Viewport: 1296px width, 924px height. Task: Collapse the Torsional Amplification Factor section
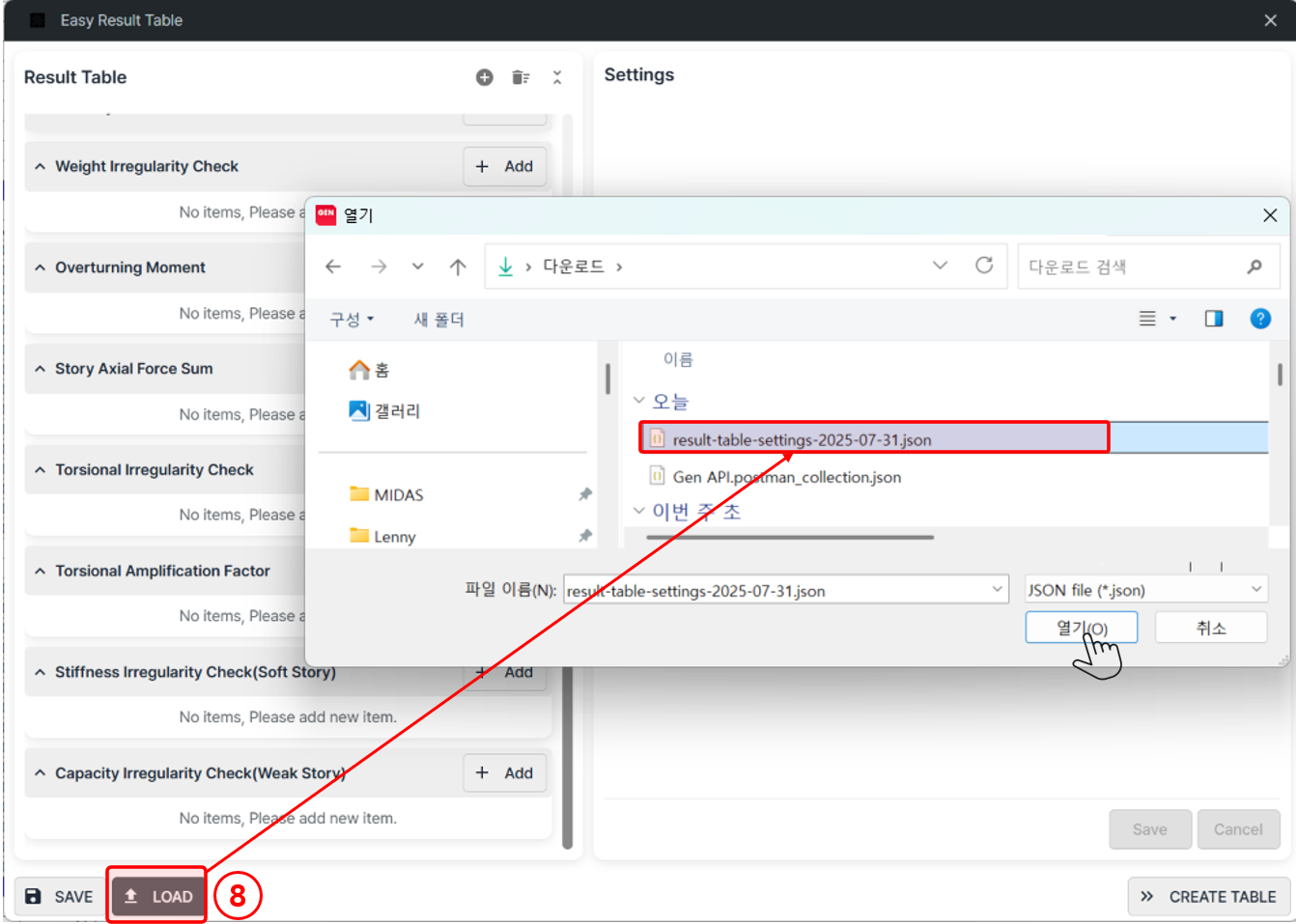coord(41,571)
